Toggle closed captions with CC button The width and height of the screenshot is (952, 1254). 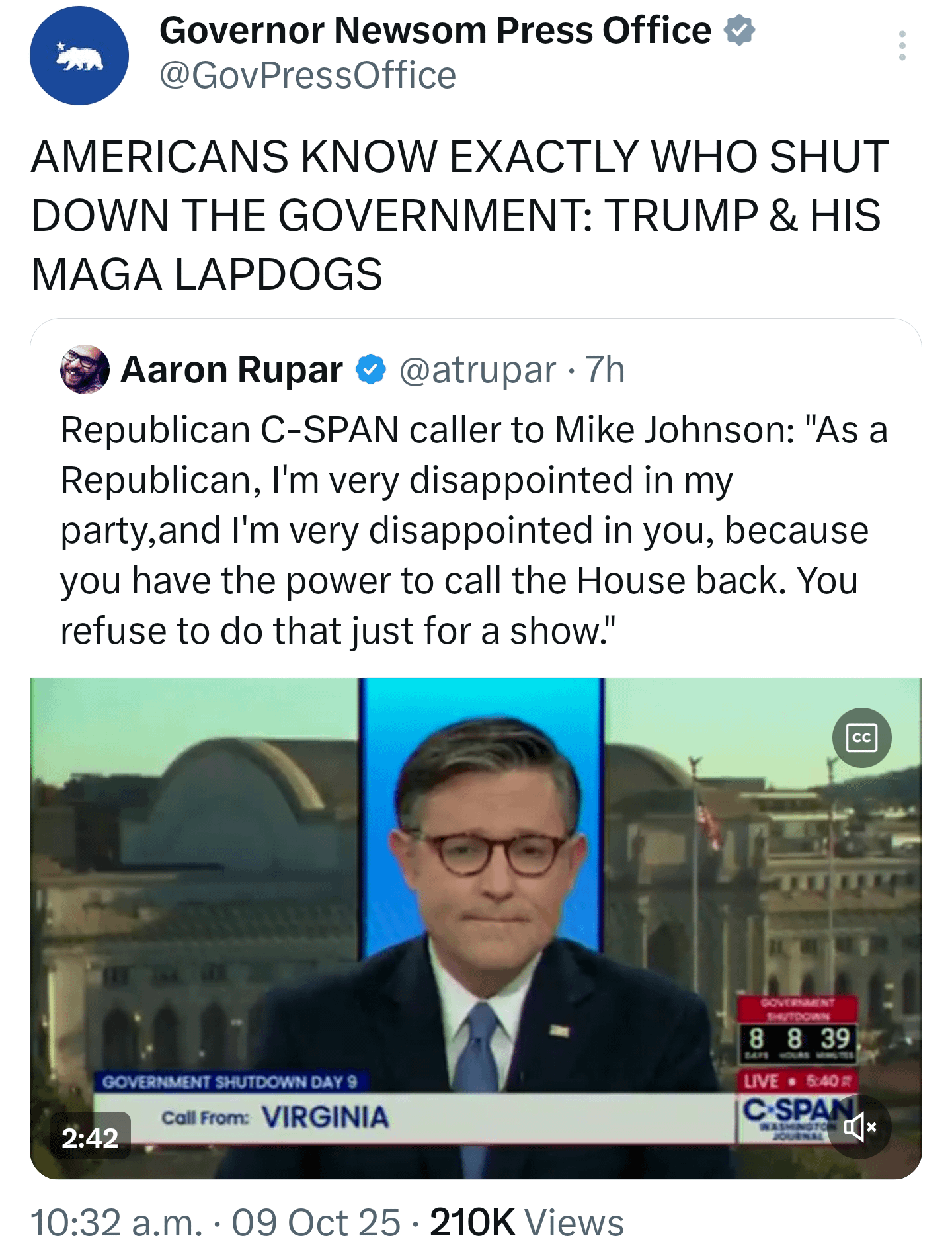(x=861, y=737)
